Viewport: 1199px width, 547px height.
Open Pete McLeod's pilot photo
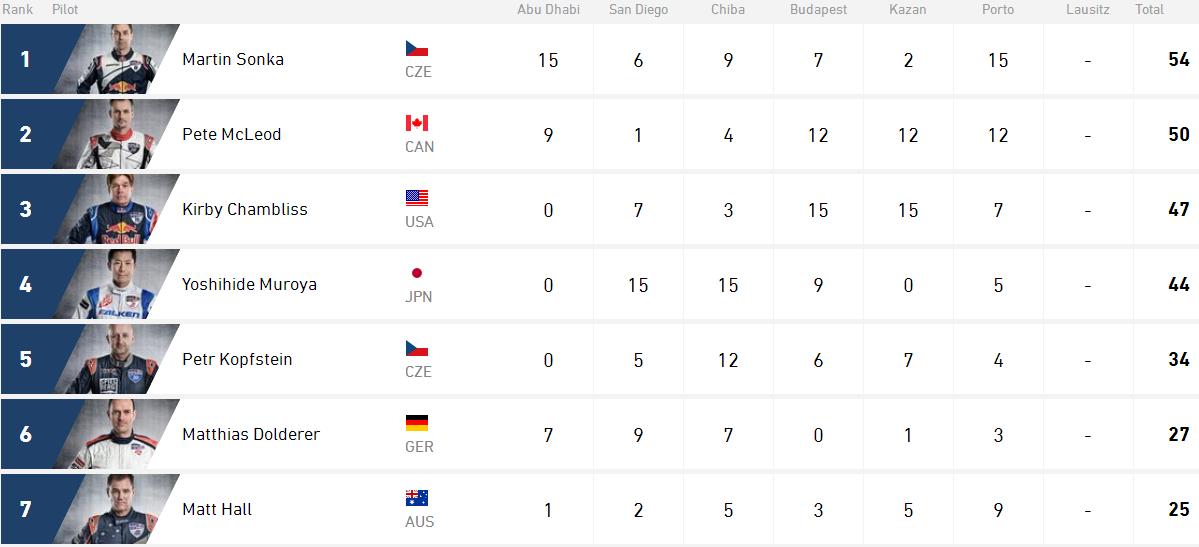(116, 134)
